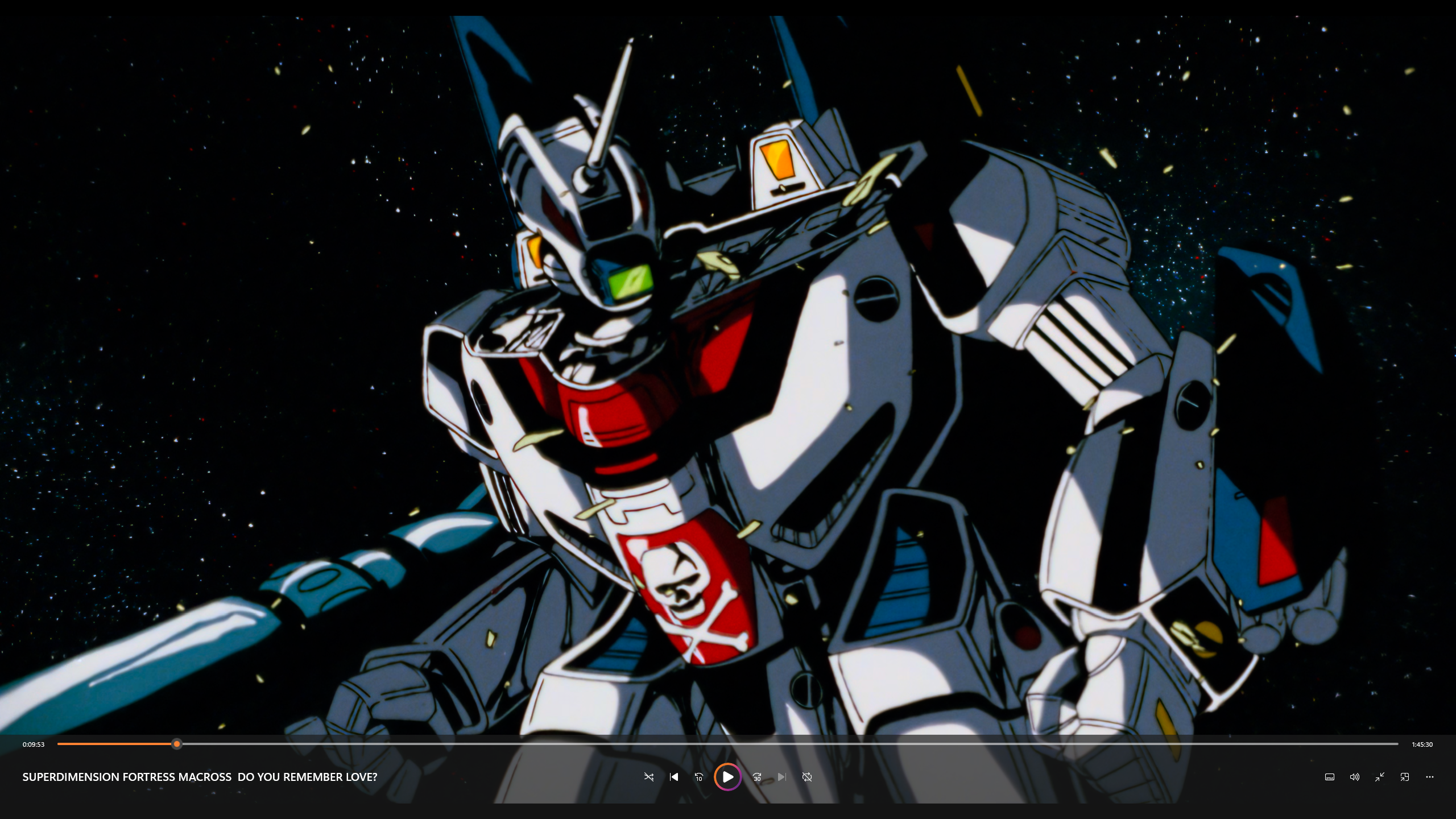Click the total duration 1:45:30
This screenshot has height=819, width=1456.
tap(1422, 744)
